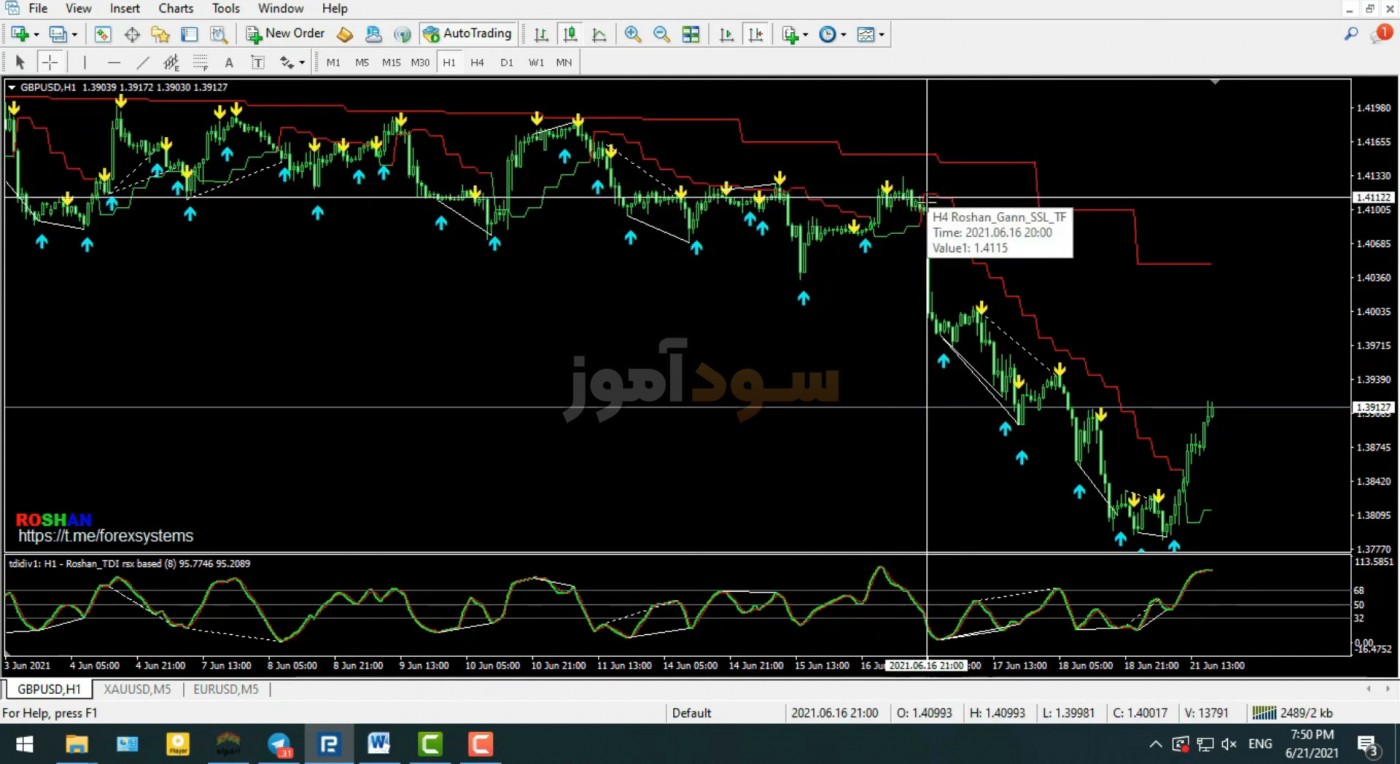Switch chart to bar chart
This screenshot has width=1400, height=764.
[541, 34]
